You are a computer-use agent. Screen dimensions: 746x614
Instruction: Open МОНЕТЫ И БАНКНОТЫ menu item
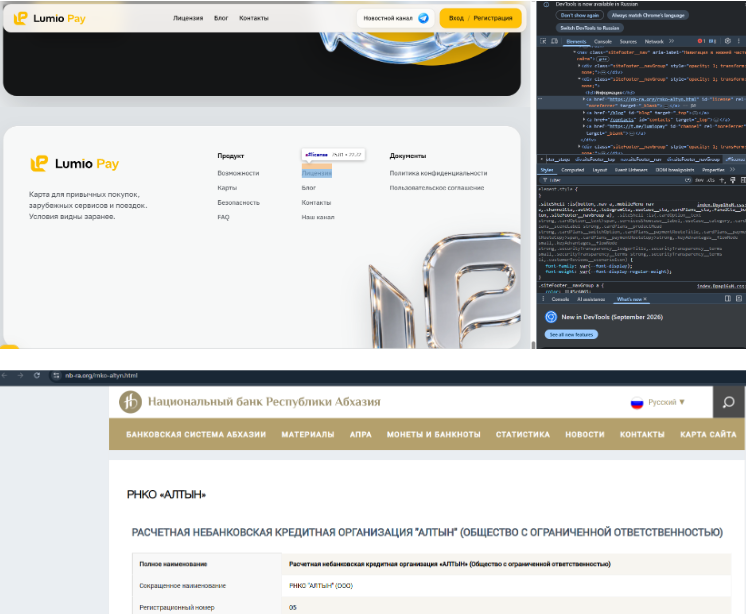[433, 434]
